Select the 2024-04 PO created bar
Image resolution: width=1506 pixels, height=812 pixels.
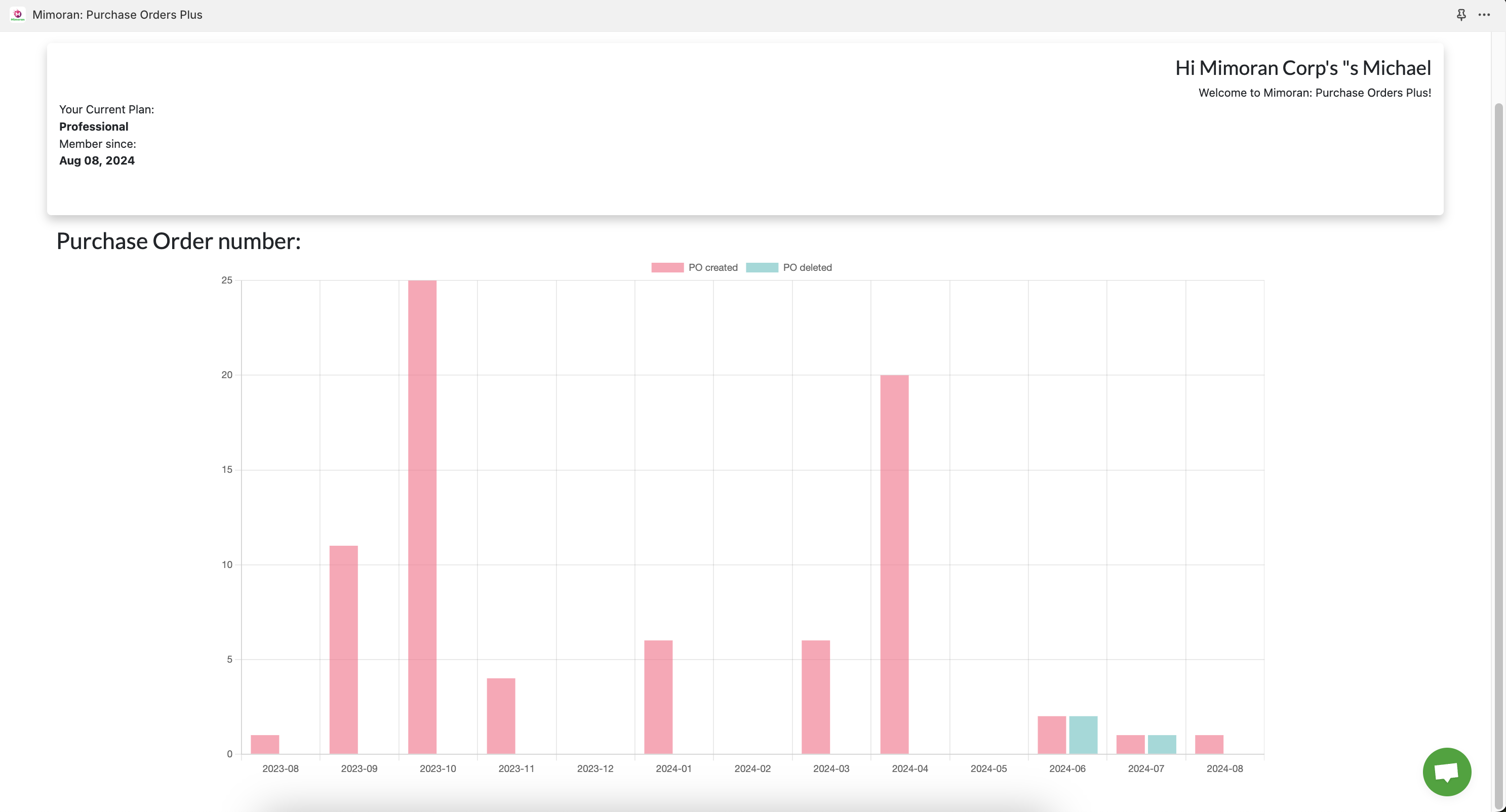pyautogui.click(x=894, y=565)
